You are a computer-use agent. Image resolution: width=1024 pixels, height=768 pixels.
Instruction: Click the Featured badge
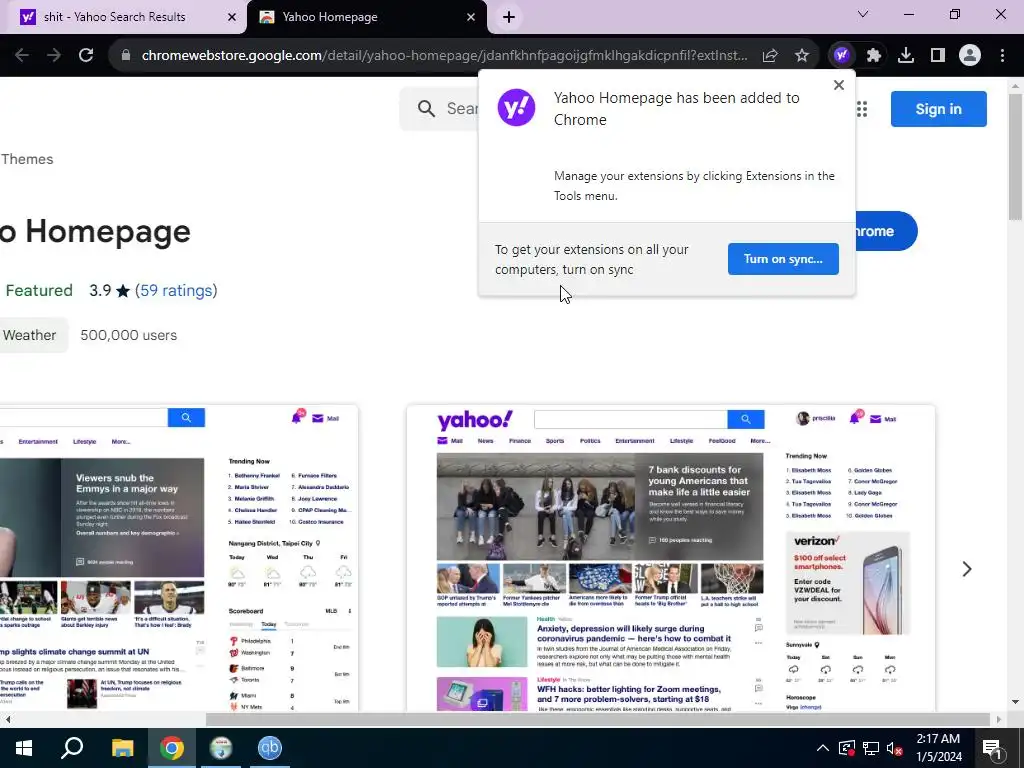tap(39, 291)
